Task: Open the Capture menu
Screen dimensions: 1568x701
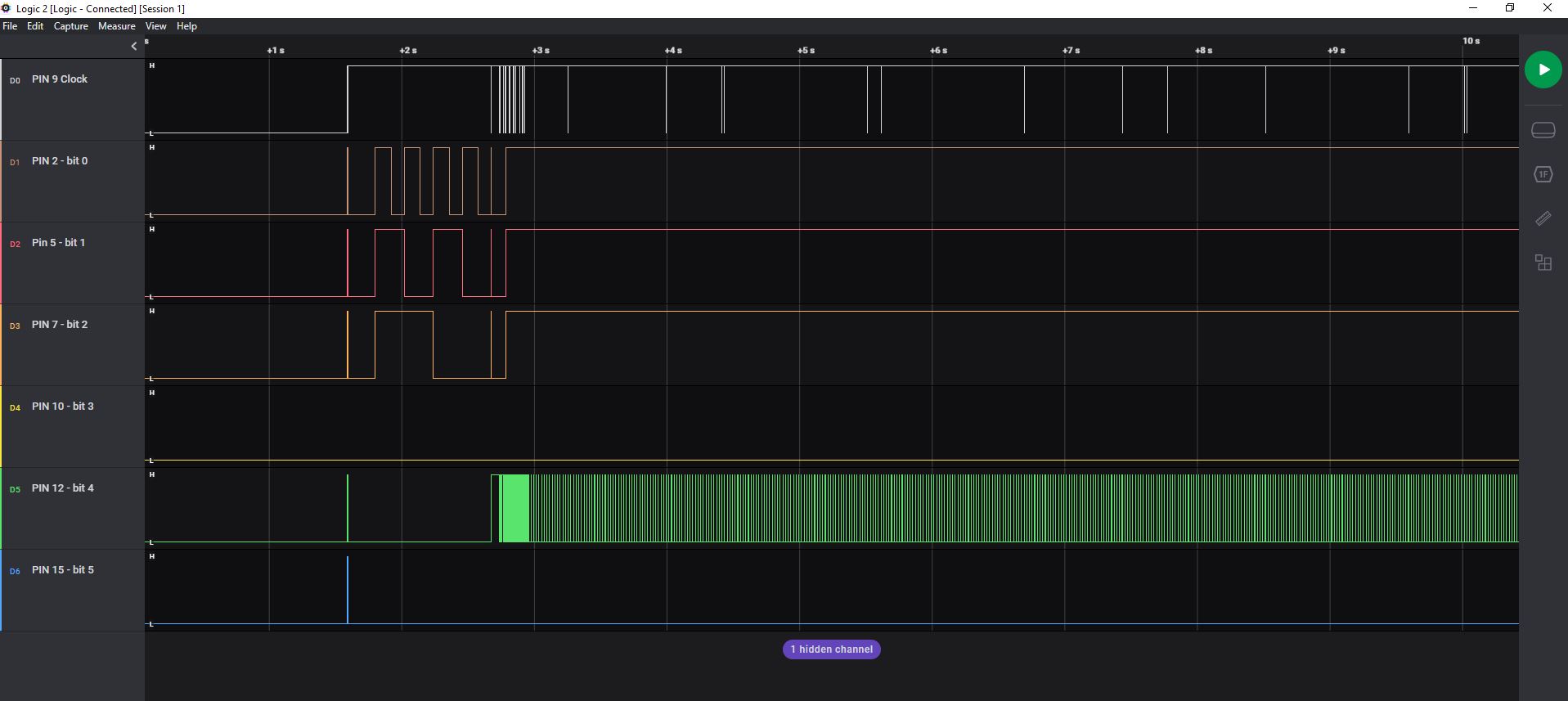Action: click(x=71, y=26)
